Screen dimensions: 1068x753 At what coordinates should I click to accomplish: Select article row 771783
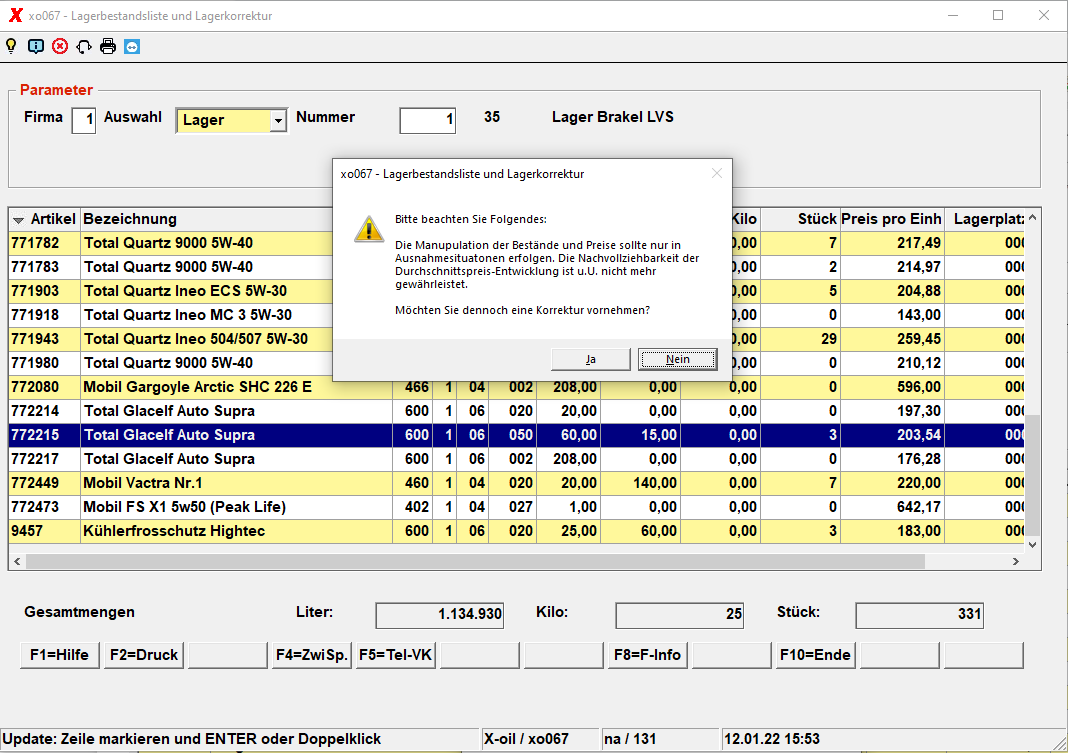[517, 267]
